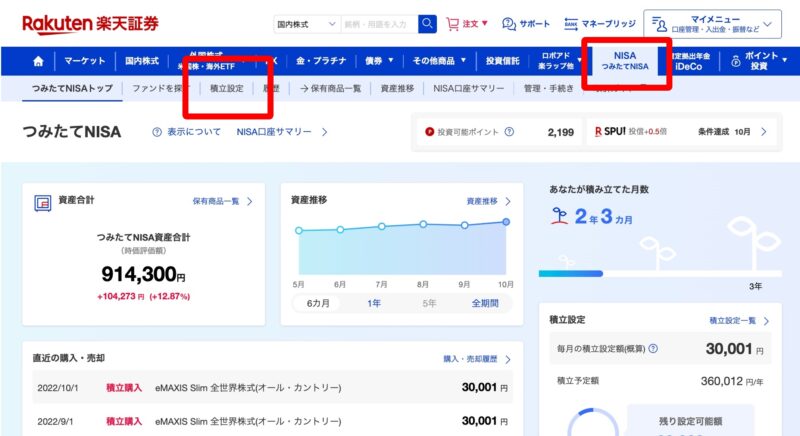Open the マーケット menu
The width and height of the screenshot is (800, 436).
(x=85, y=61)
